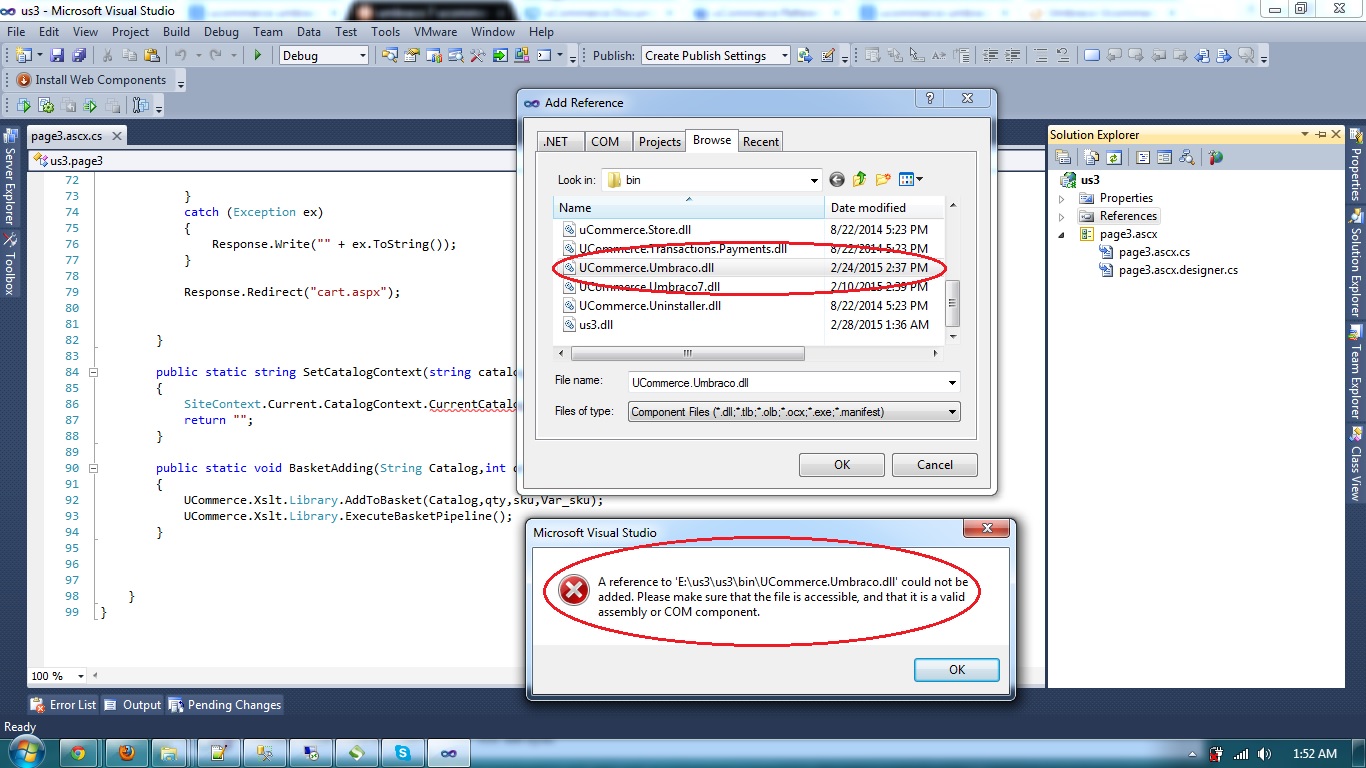
Task: Click View Class Diagram icon in Solution Explorer
Action: tap(1187, 157)
